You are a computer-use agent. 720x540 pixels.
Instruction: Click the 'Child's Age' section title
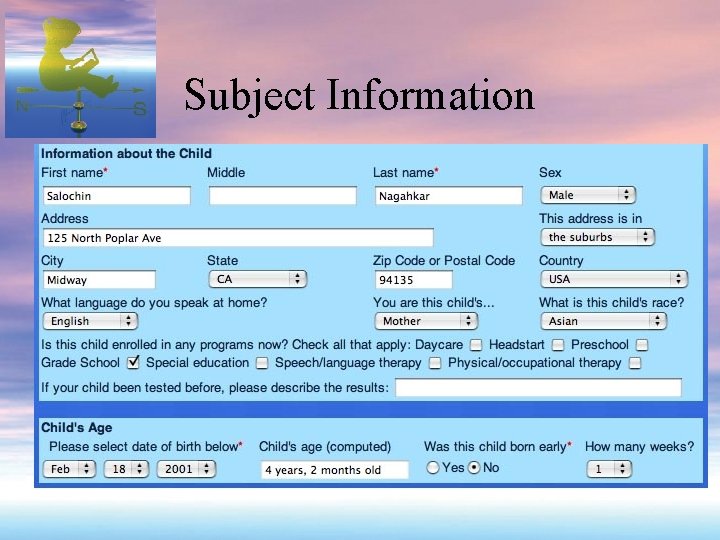pyautogui.click(x=77, y=428)
